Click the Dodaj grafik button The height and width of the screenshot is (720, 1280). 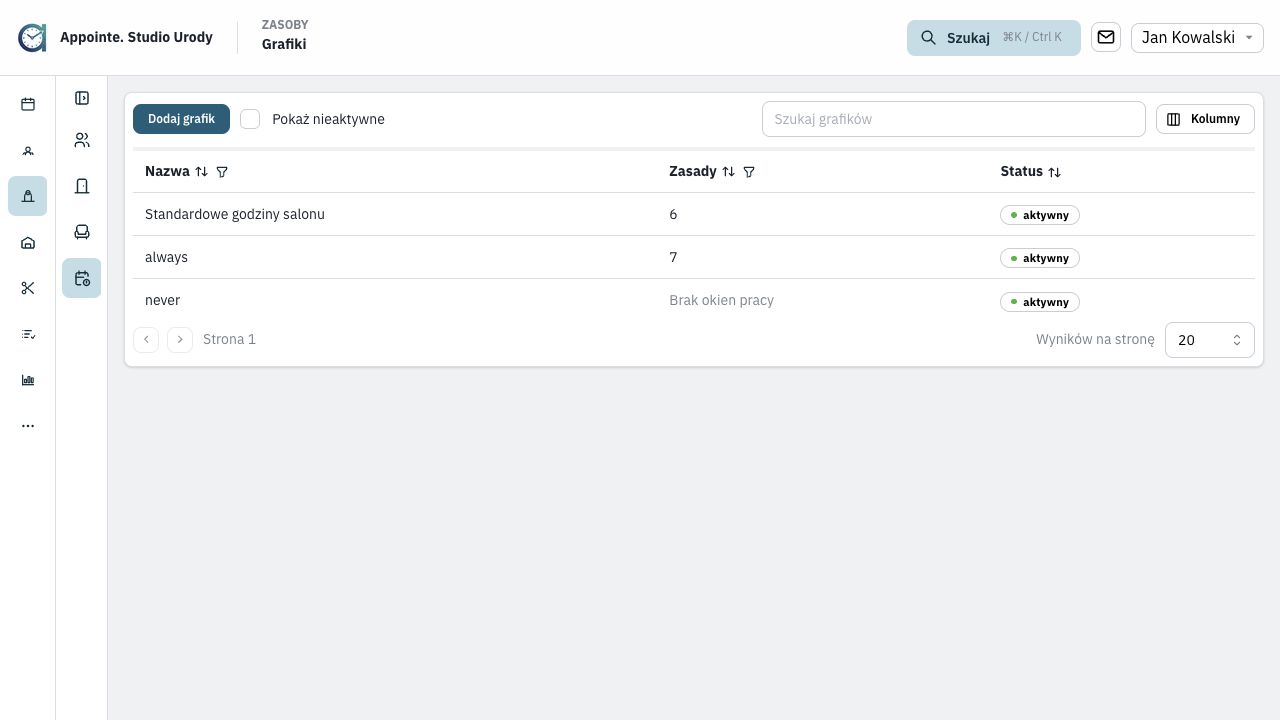point(181,119)
